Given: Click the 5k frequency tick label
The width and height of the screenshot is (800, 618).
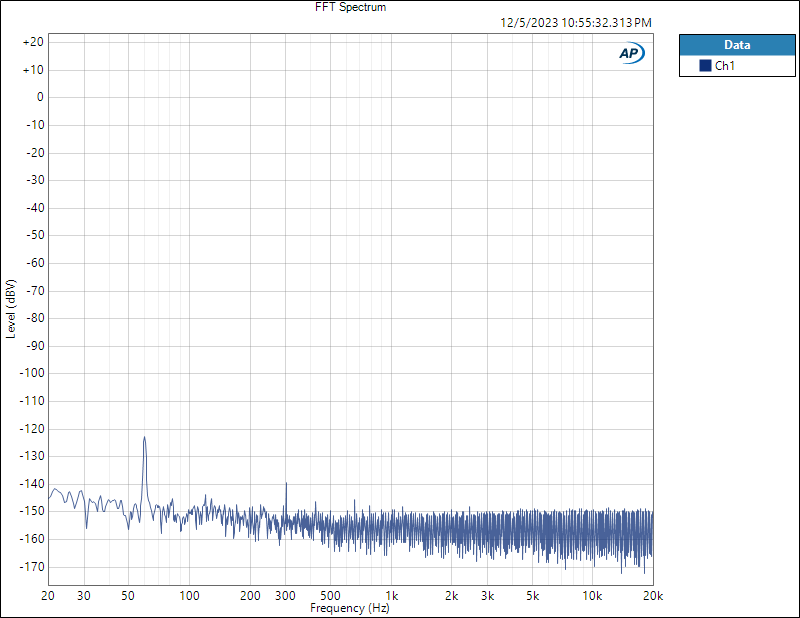Looking at the screenshot, I should tap(533, 596).
